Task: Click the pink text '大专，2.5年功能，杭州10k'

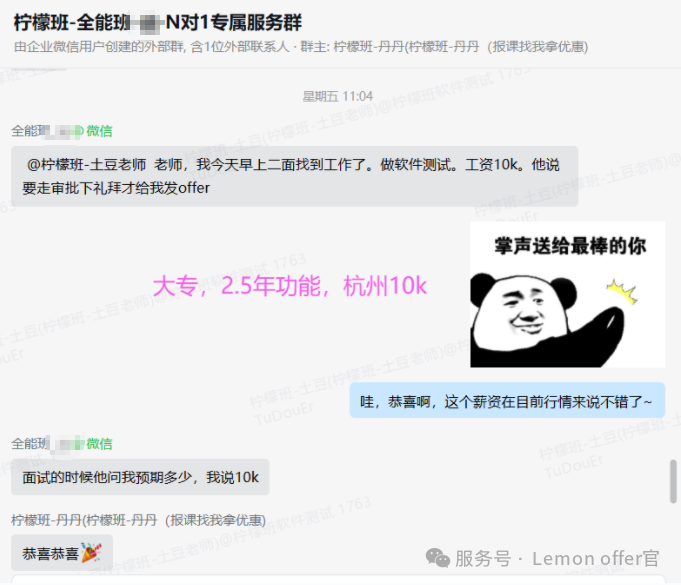Action: (290, 286)
